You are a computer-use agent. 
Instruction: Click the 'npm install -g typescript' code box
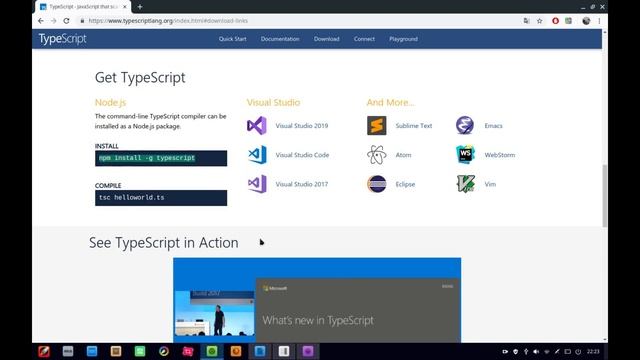161,158
